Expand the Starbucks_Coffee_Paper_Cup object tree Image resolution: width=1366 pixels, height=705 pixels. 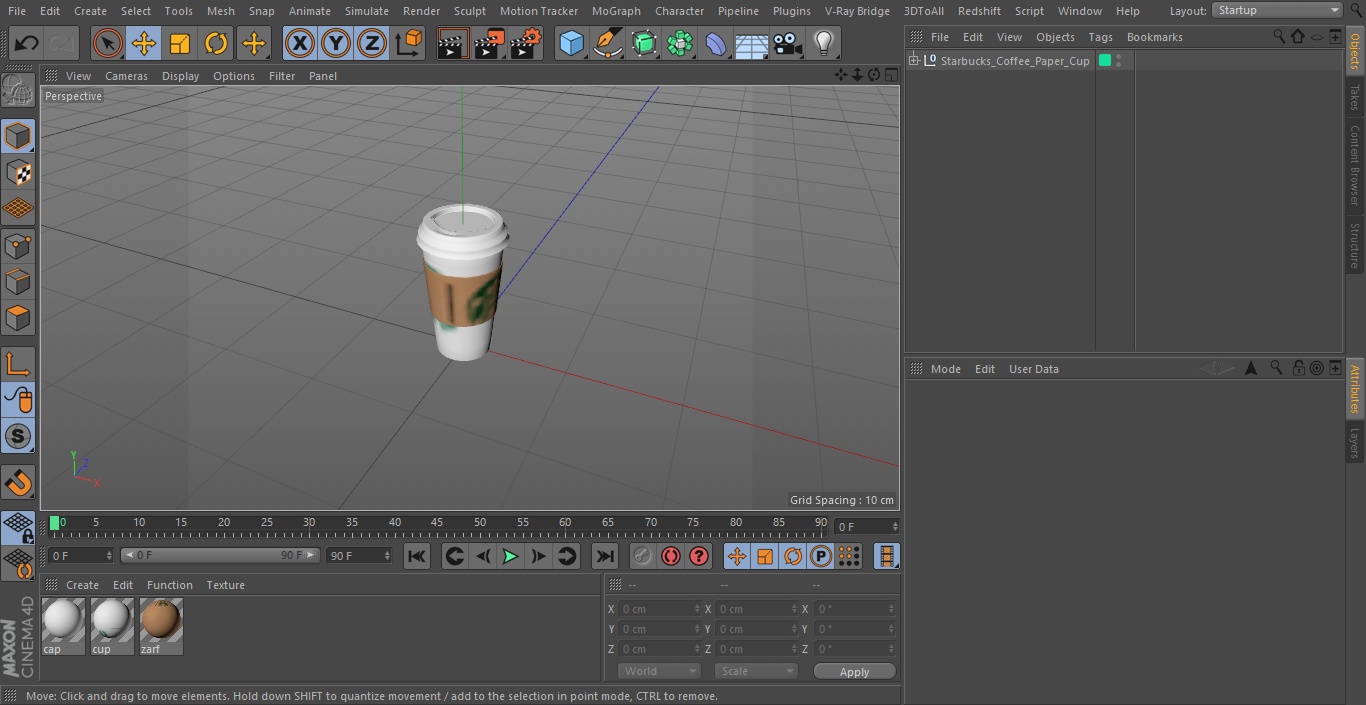pos(913,61)
